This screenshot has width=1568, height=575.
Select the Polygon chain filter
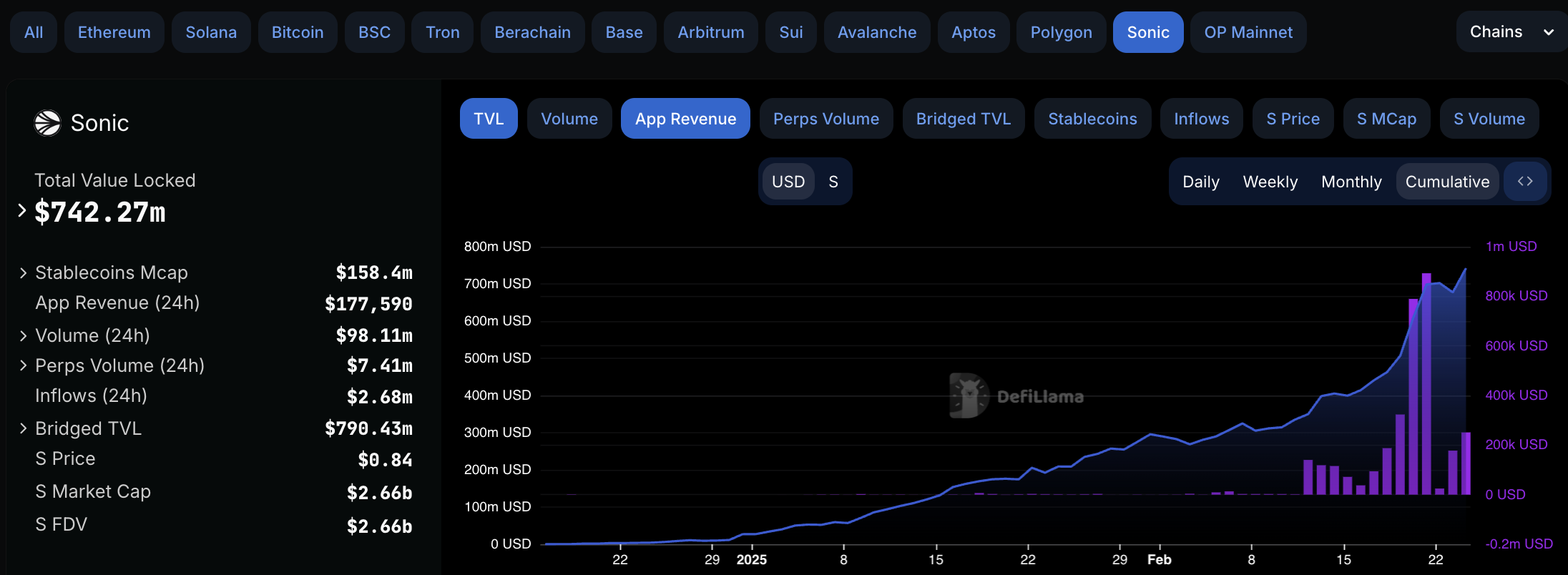(x=1062, y=32)
